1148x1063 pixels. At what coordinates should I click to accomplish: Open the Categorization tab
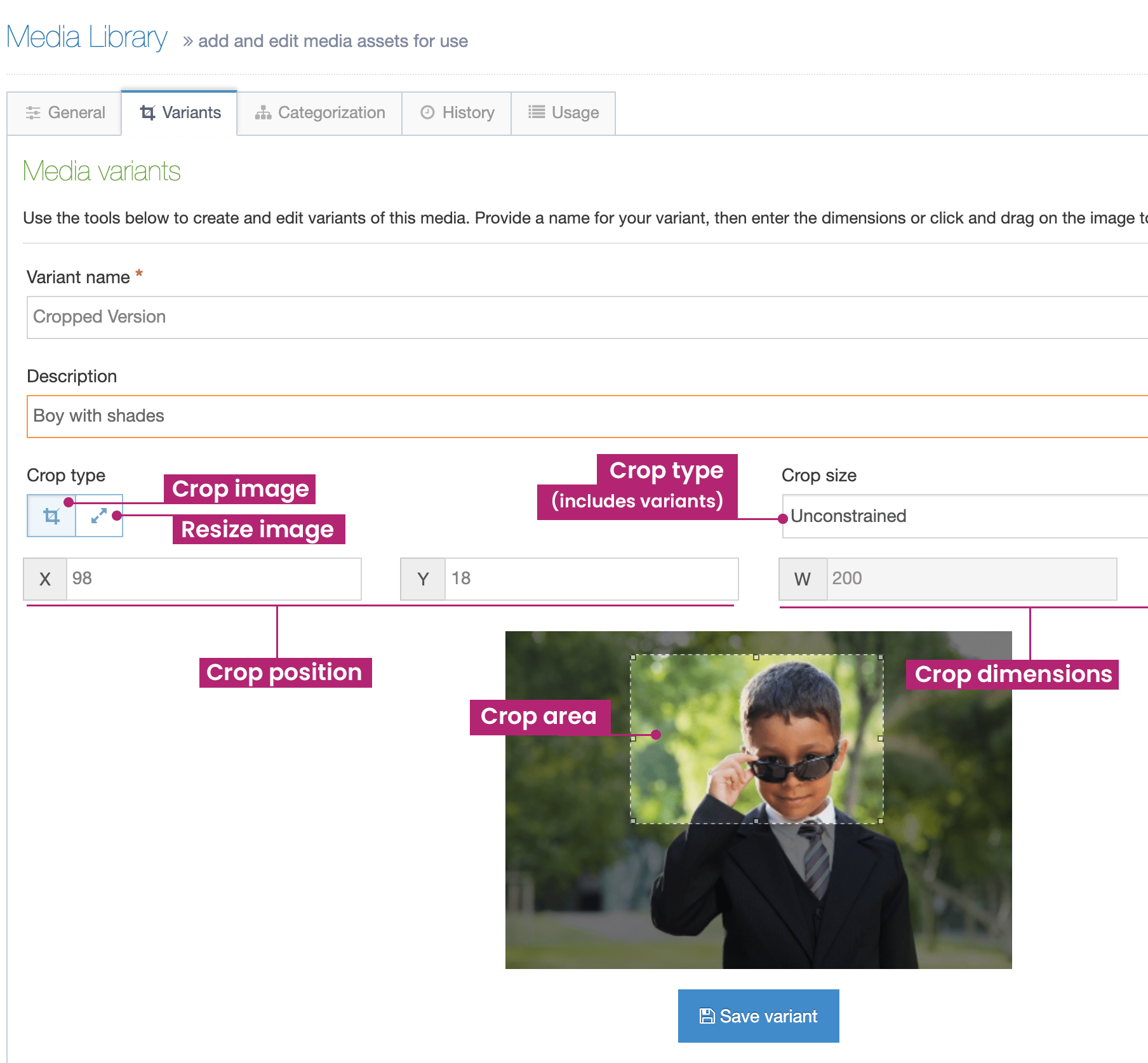click(319, 113)
